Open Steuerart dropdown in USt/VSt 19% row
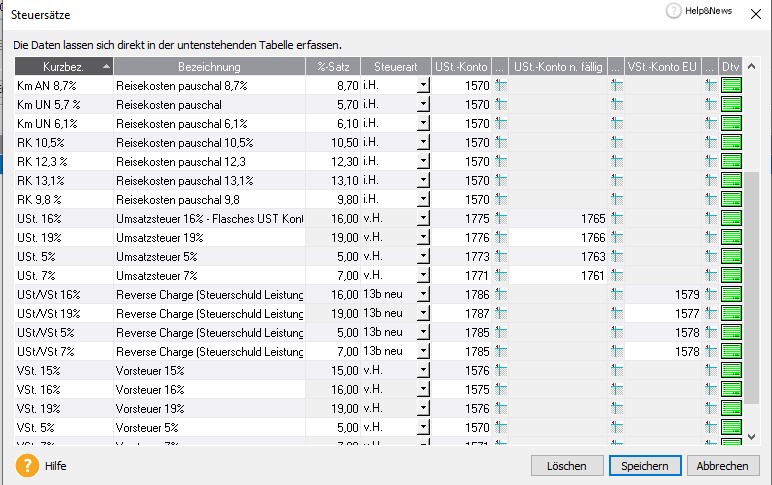 [423, 314]
